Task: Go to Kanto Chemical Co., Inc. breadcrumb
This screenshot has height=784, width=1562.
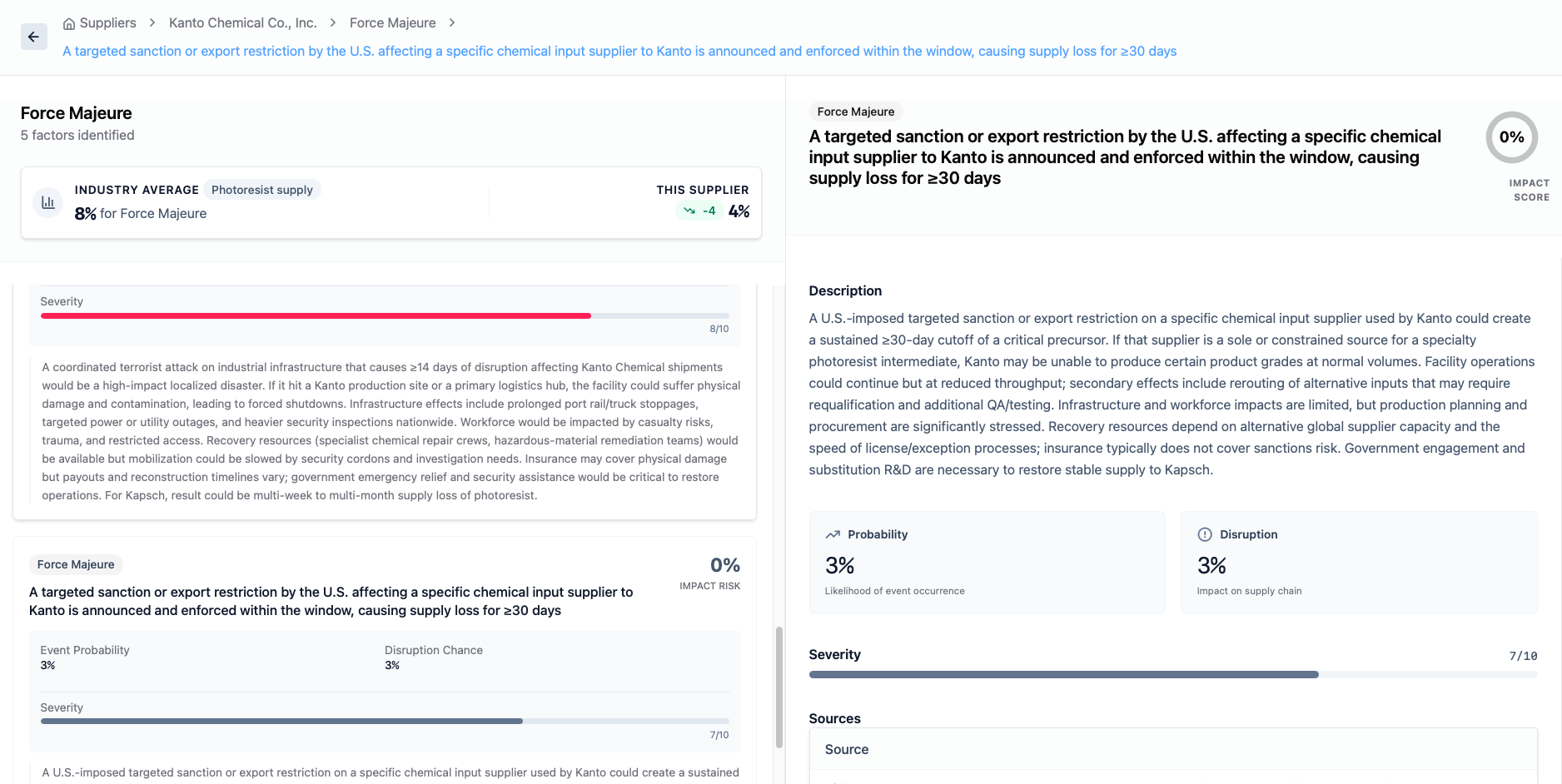Action: (x=242, y=23)
